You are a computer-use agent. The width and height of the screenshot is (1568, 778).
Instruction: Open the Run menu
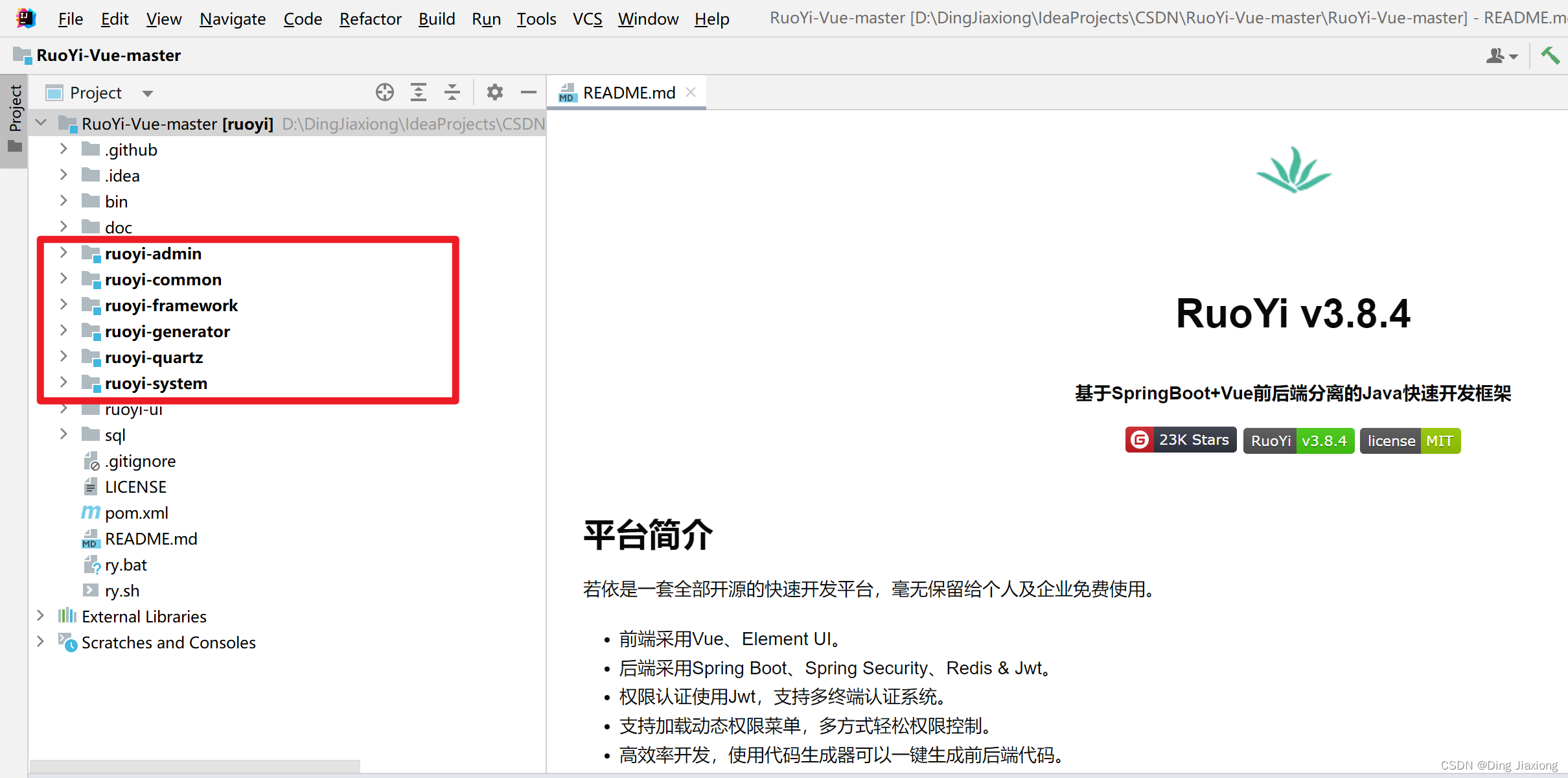[x=487, y=19]
